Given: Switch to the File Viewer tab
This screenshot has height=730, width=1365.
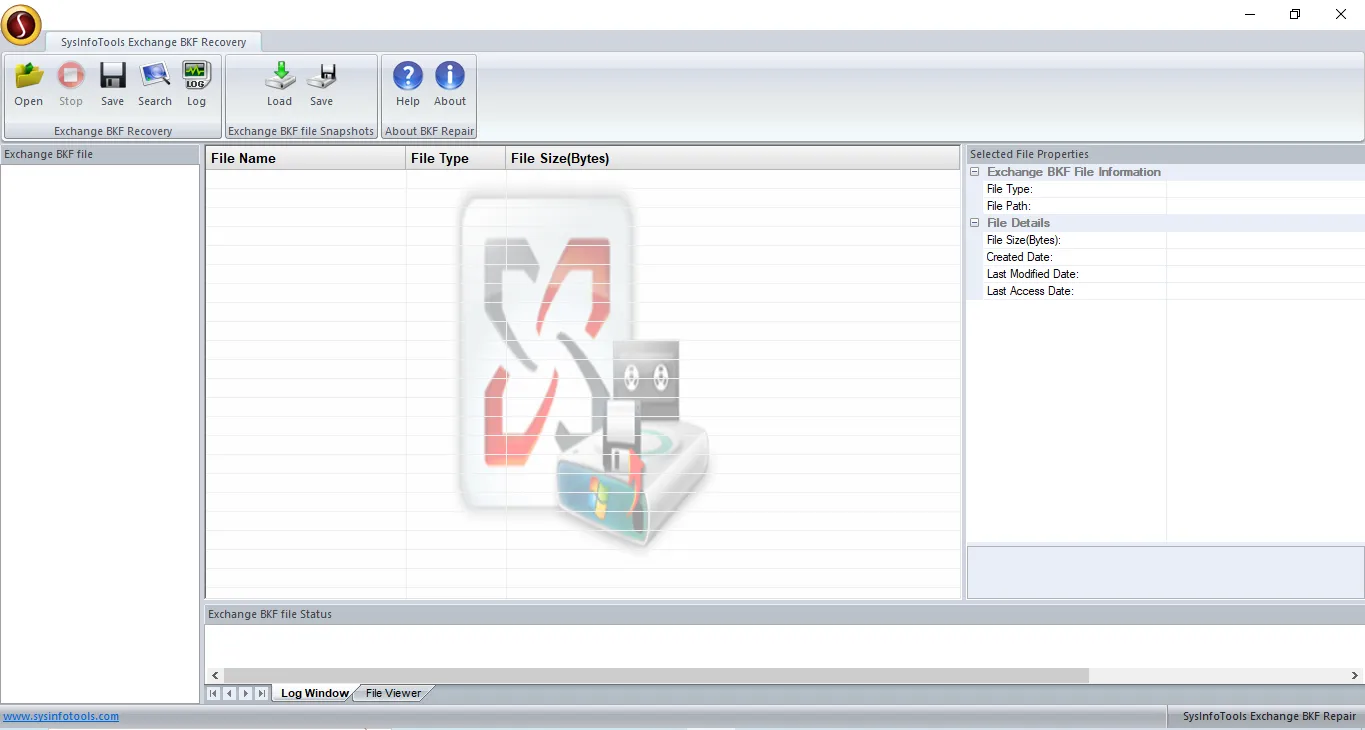Looking at the screenshot, I should coord(393,693).
